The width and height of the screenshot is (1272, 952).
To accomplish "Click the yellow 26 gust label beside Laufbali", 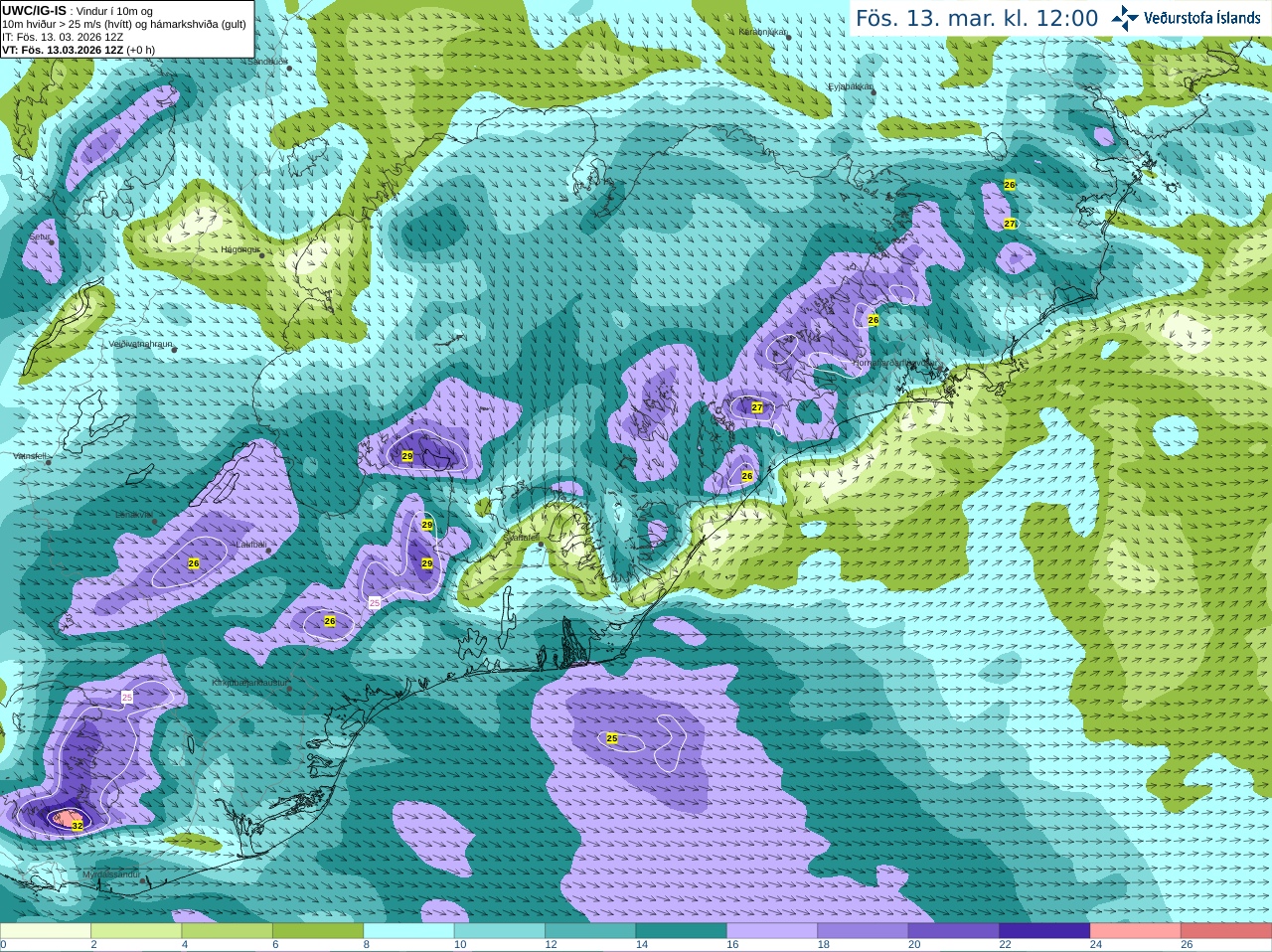I will (x=194, y=563).
